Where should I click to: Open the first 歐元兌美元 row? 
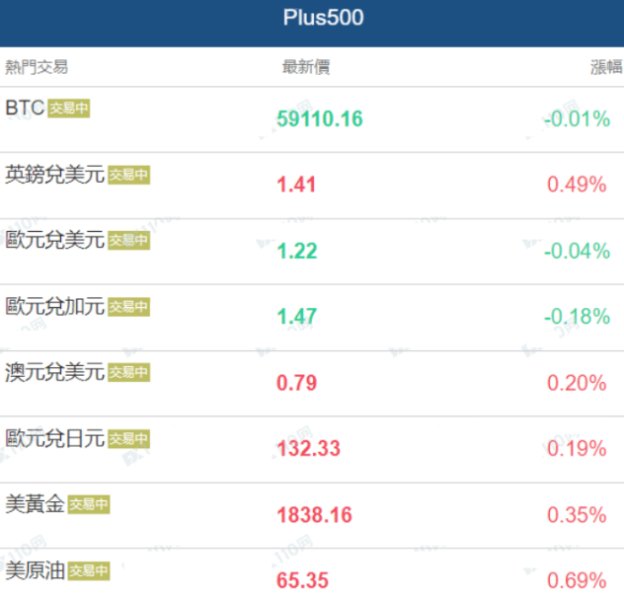pyautogui.click(x=54, y=240)
